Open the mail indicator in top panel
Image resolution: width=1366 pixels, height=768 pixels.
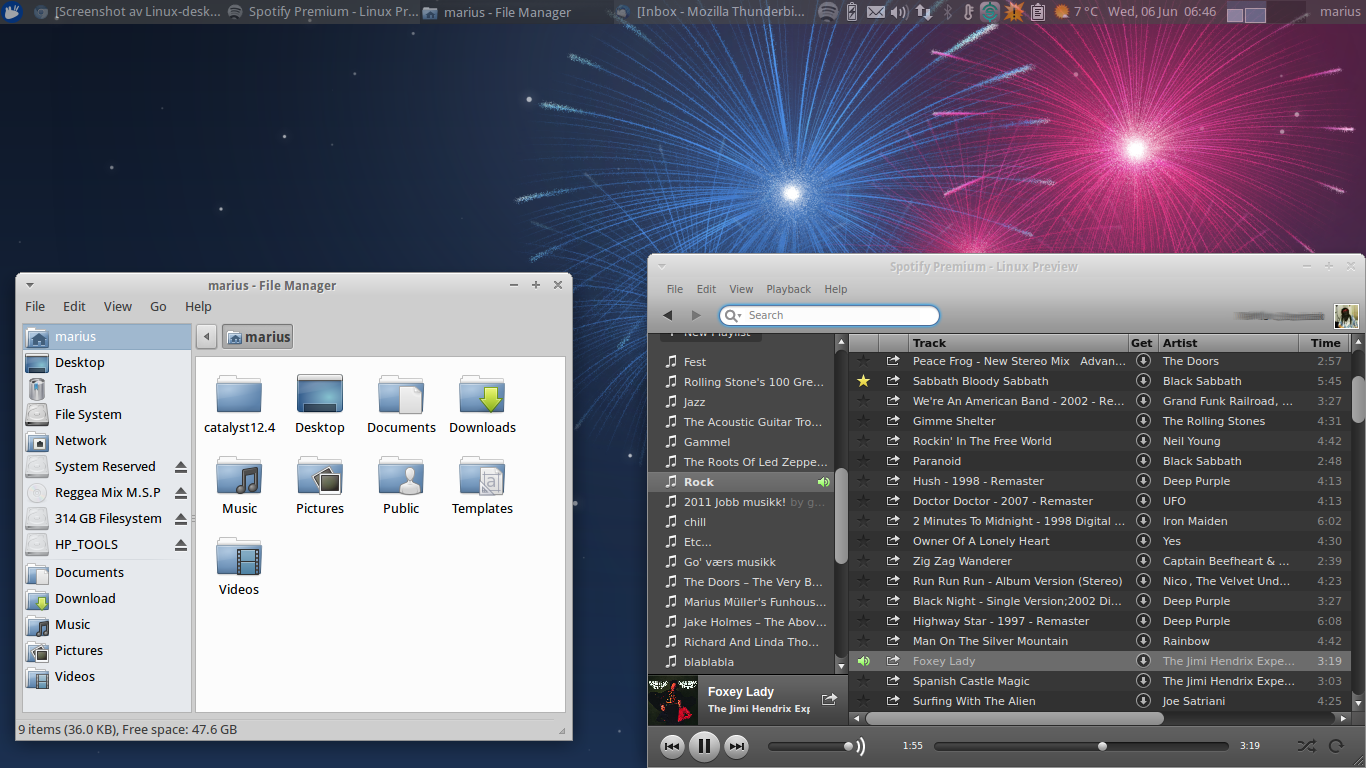[876, 12]
